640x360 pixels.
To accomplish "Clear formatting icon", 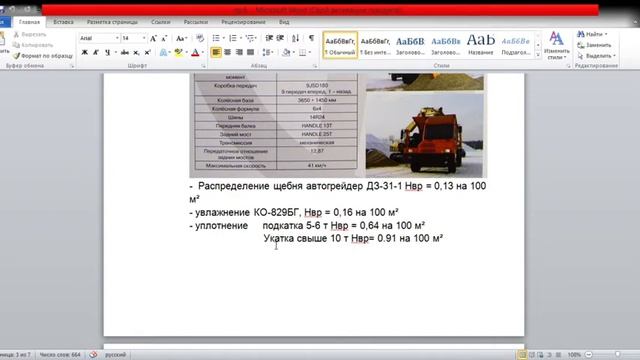I will [200, 38].
